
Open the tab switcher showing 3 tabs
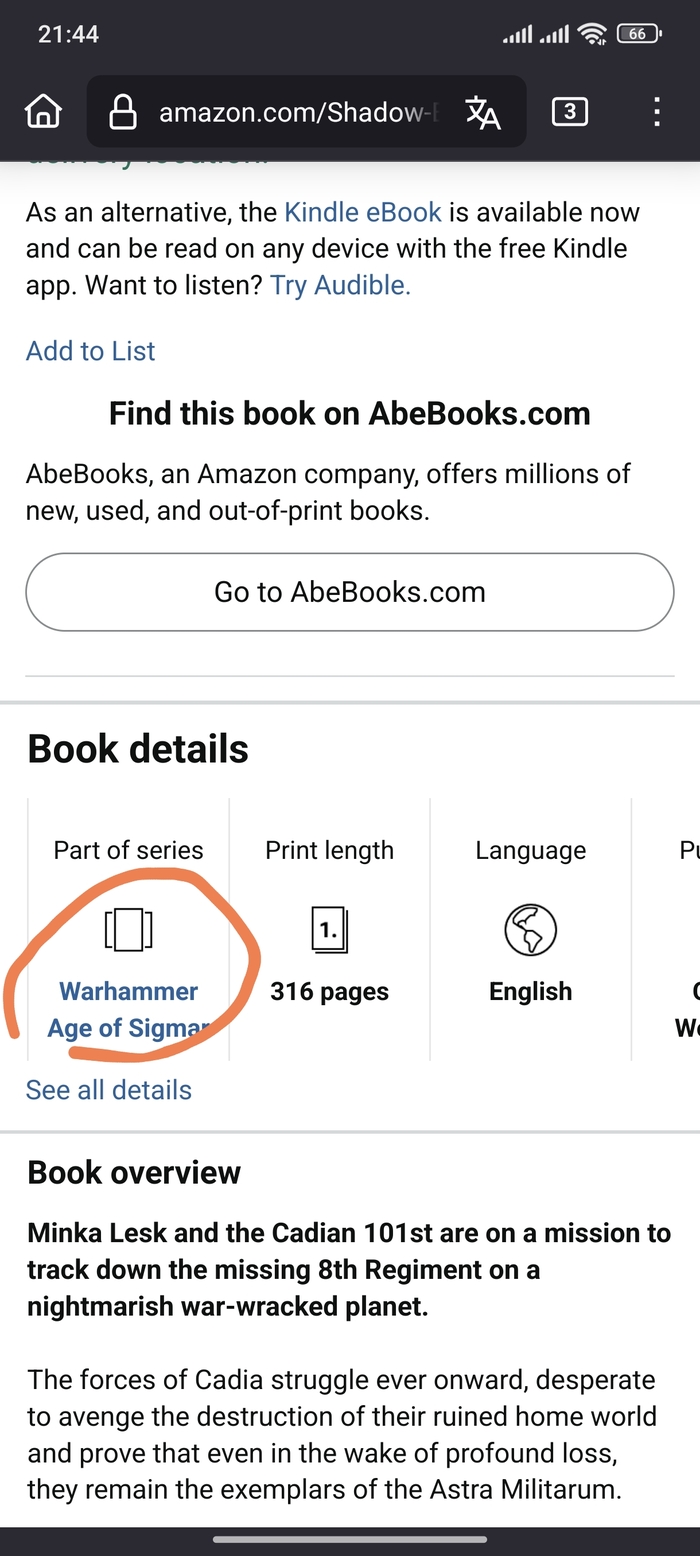click(x=569, y=112)
